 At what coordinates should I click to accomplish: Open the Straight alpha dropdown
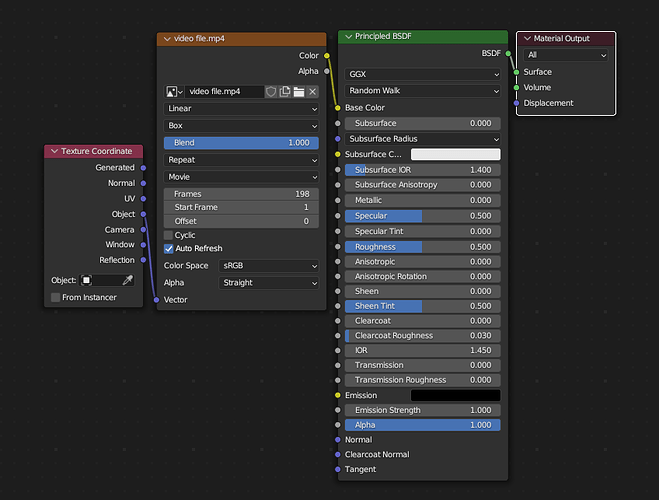(269, 283)
